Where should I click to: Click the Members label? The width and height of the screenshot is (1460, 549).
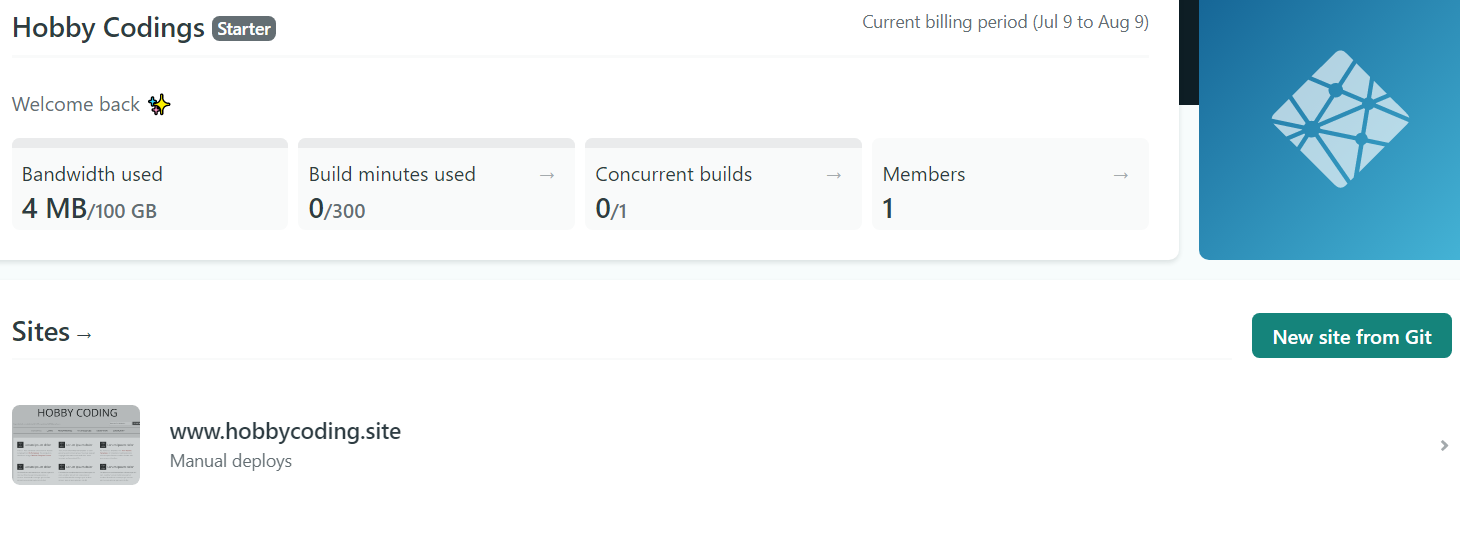point(924,174)
